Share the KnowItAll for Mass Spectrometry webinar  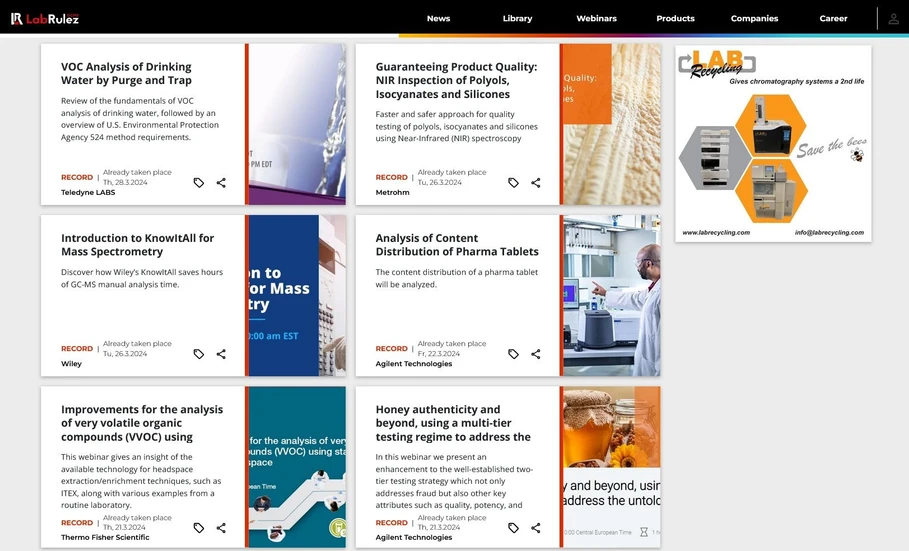tap(221, 354)
